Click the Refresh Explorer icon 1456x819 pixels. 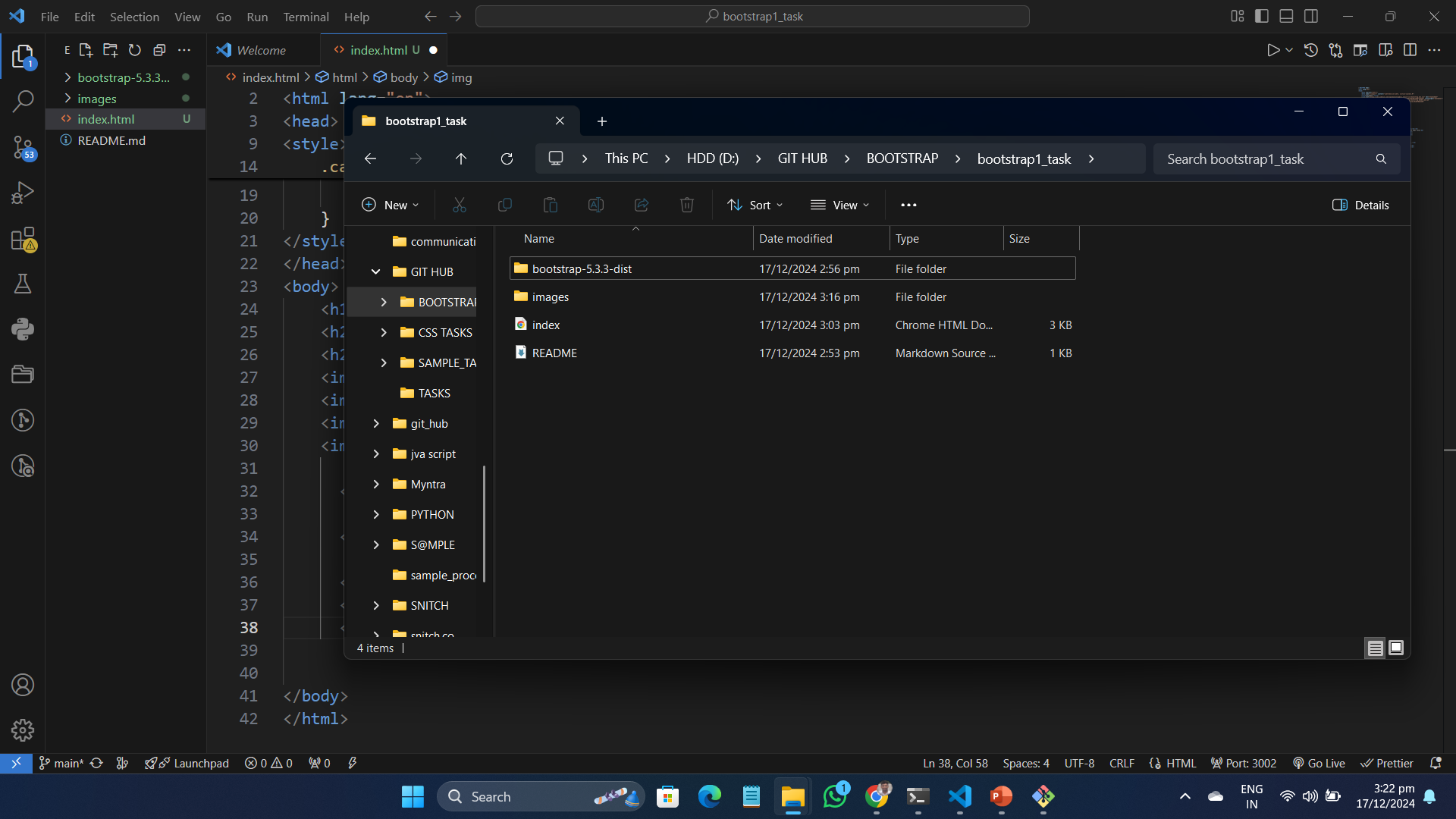pyautogui.click(x=135, y=50)
